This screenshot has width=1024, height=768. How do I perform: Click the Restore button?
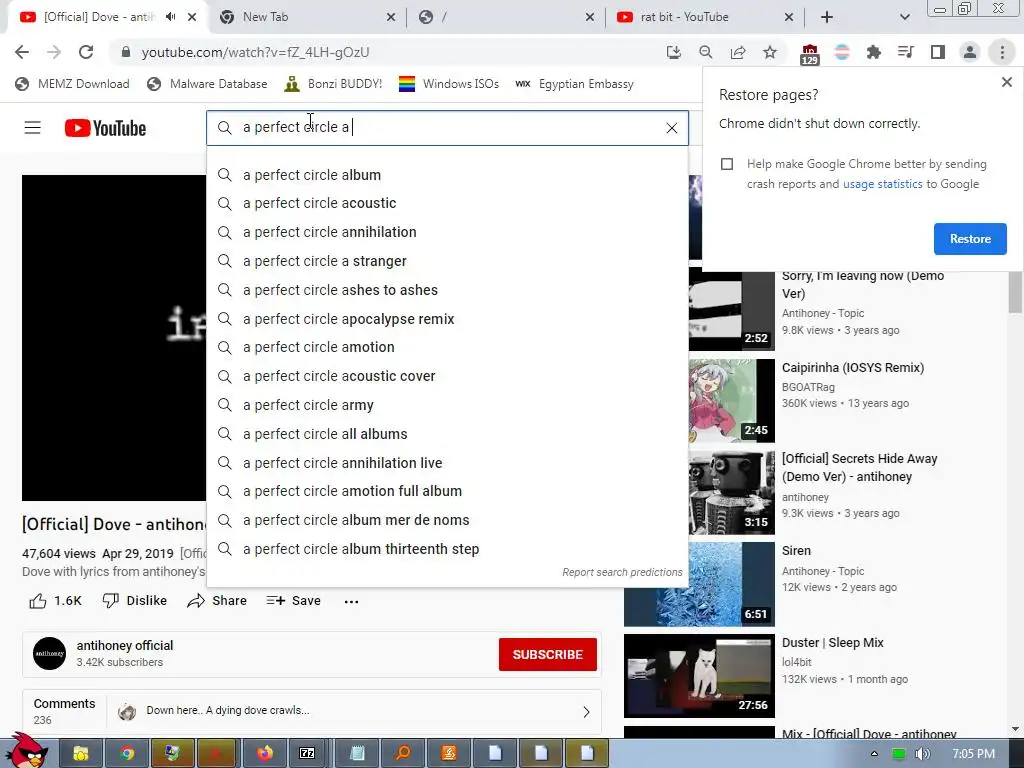tap(970, 239)
